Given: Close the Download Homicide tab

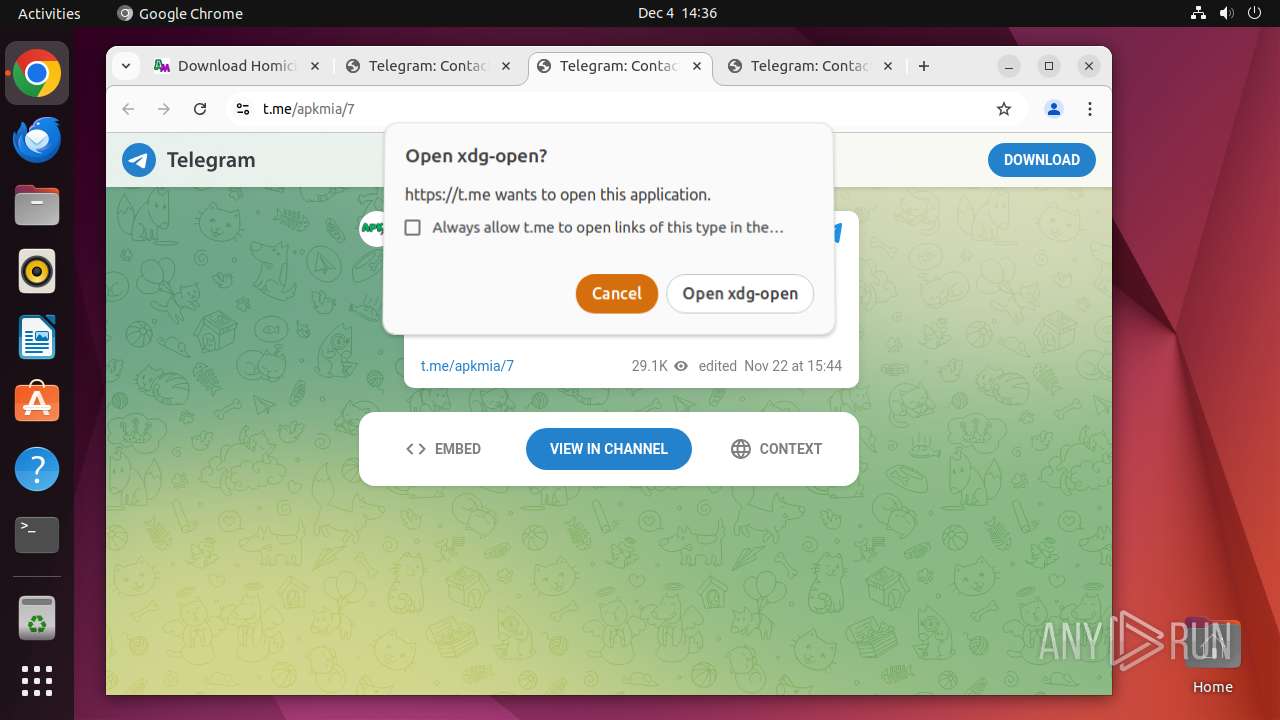Looking at the screenshot, I should (315, 66).
